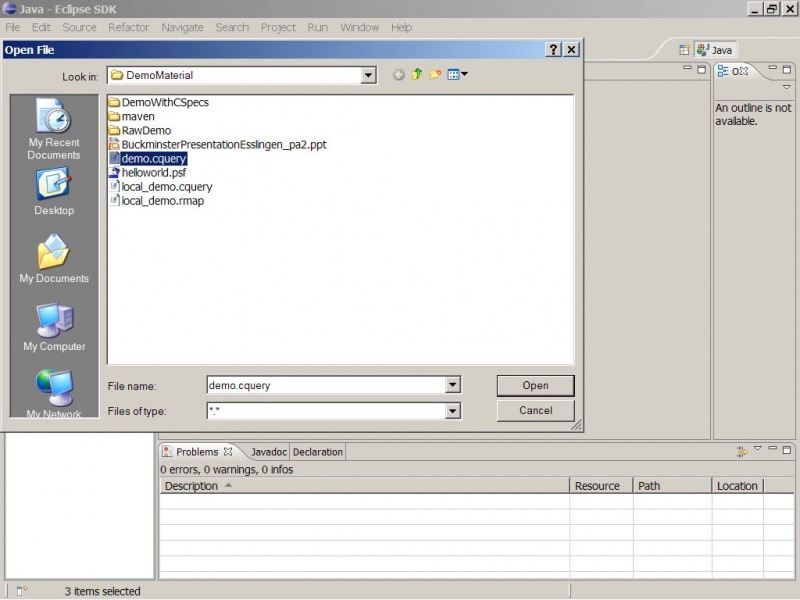Screen dimensions: 800x600
Task: Maximize the editor area
Action: click(x=702, y=69)
